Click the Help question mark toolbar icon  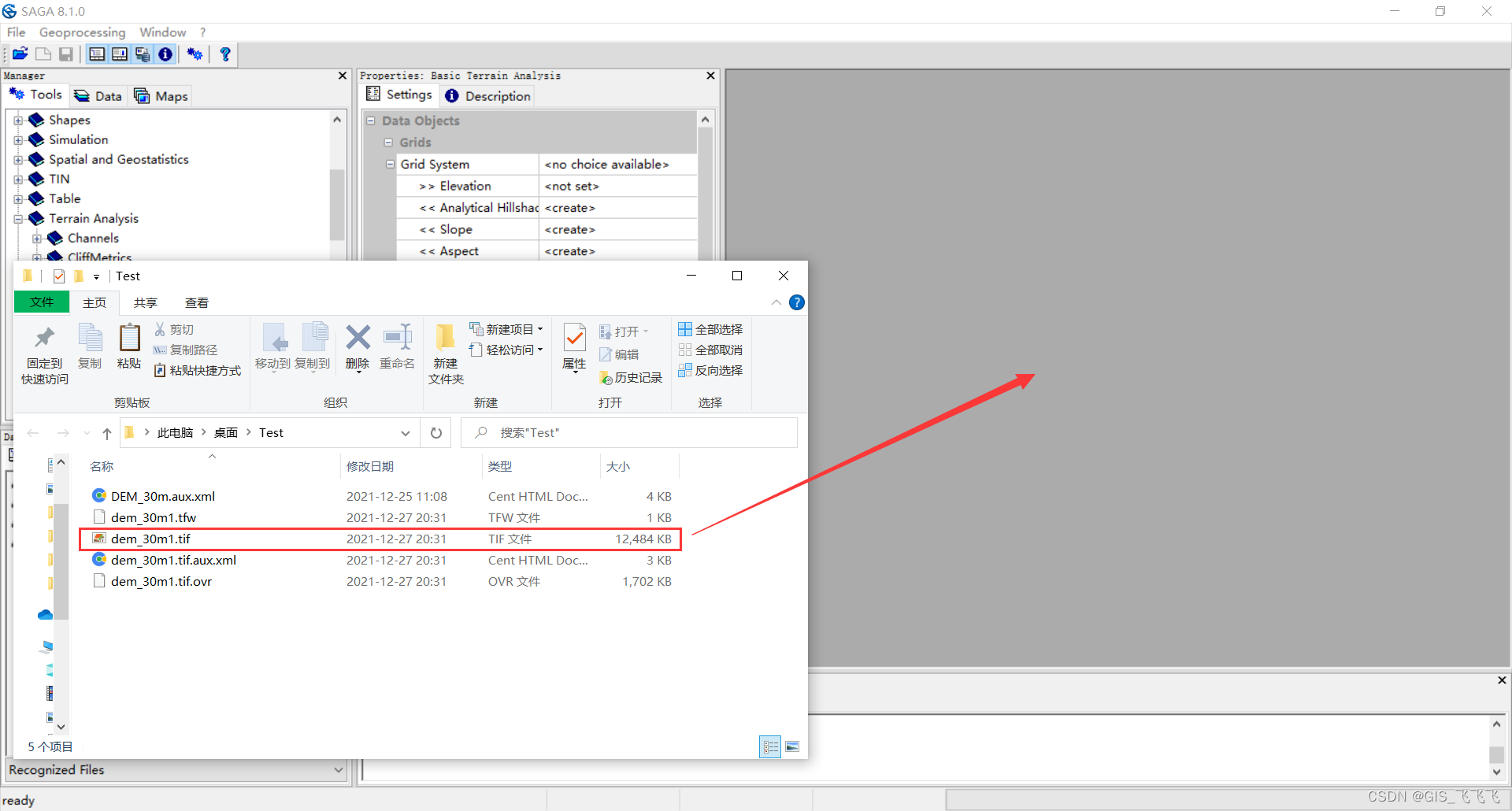(x=225, y=54)
